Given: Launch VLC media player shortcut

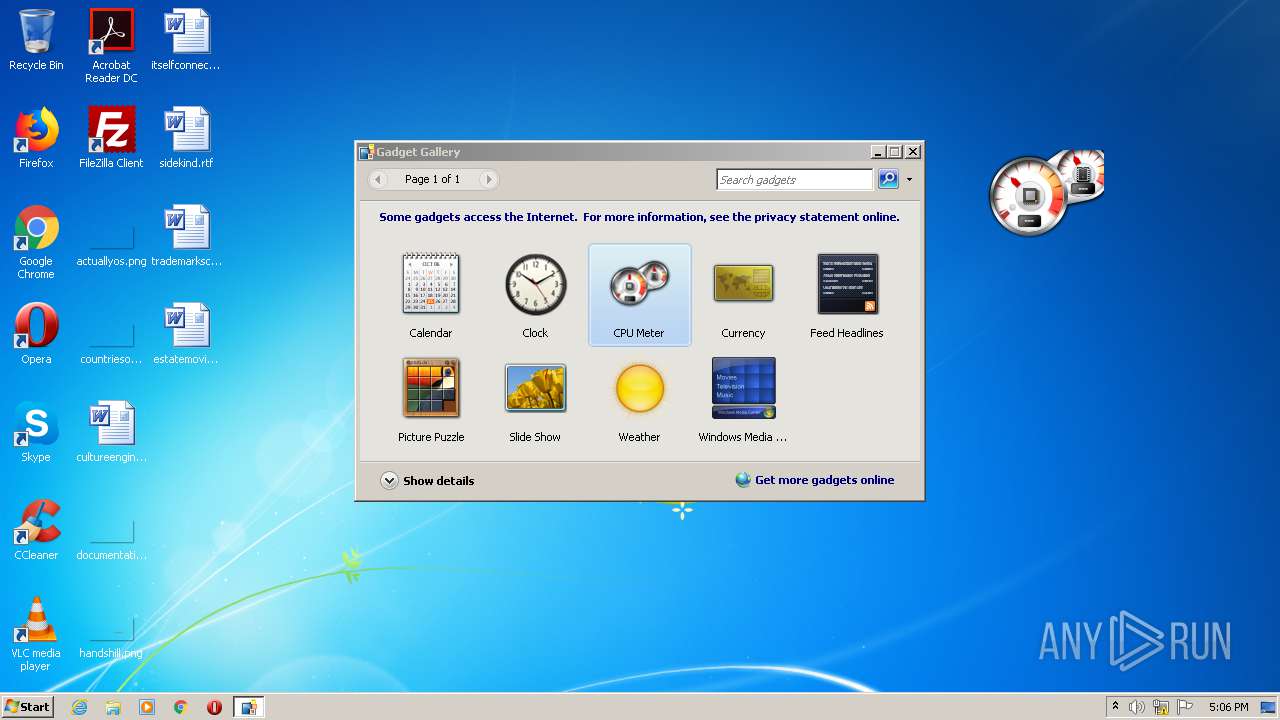Looking at the screenshot, I should pos(36,634).
